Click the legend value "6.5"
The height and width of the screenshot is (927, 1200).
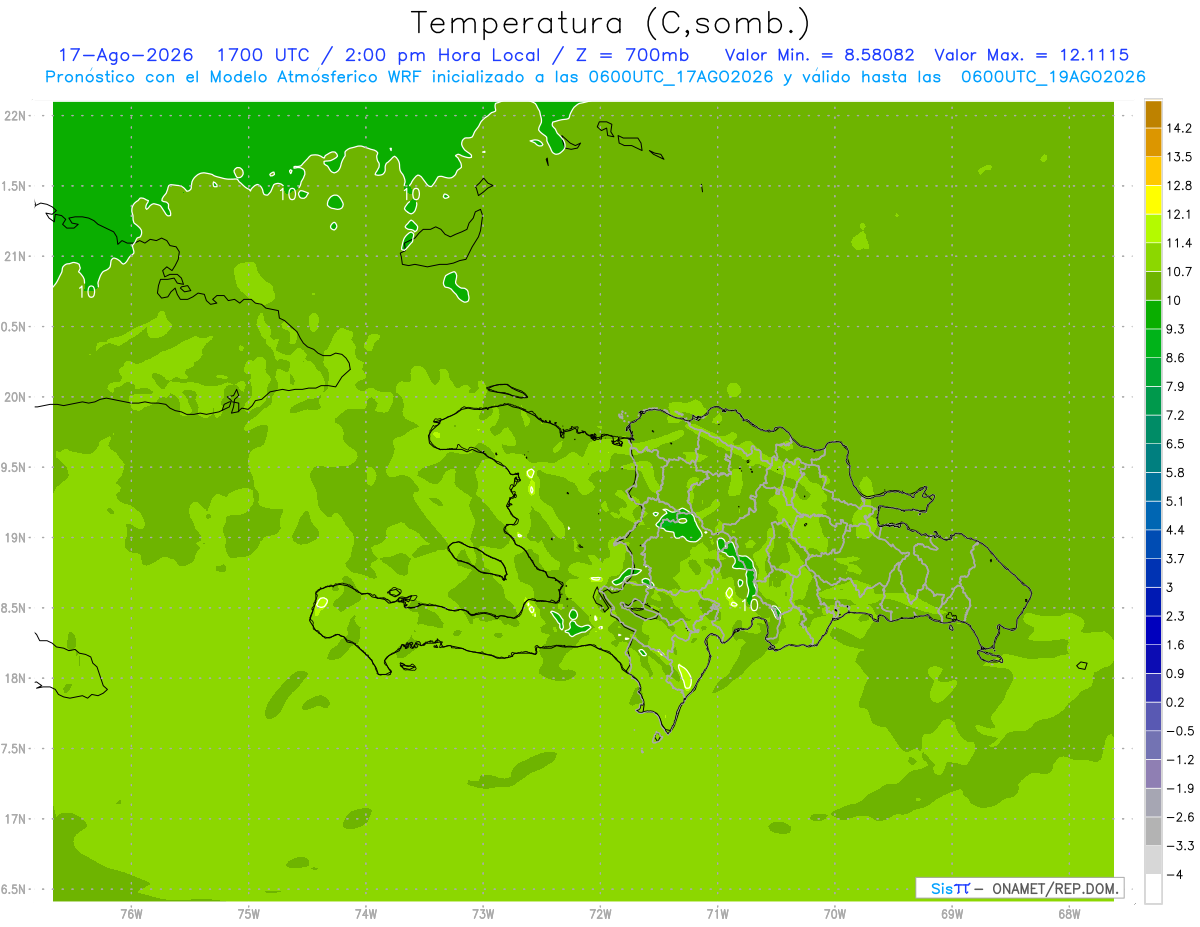coord(1176,444)
